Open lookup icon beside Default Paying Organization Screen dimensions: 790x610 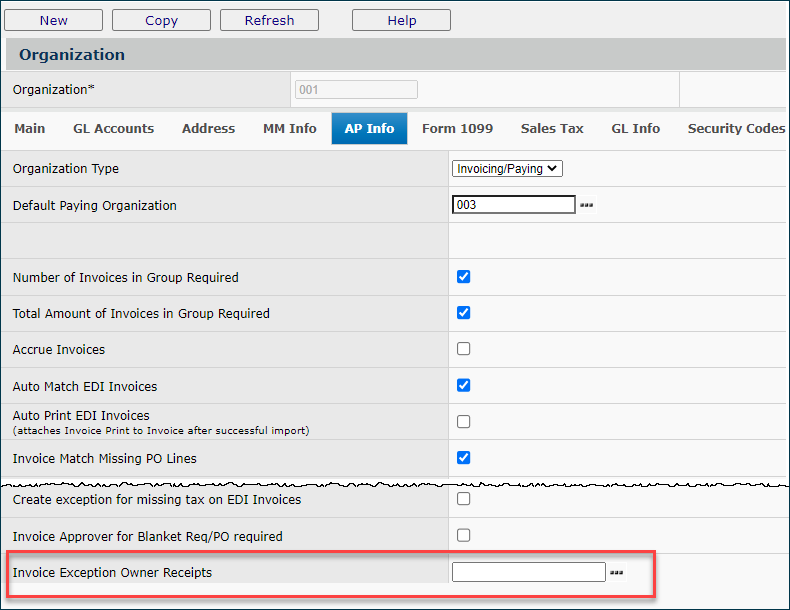click(587, 206)
